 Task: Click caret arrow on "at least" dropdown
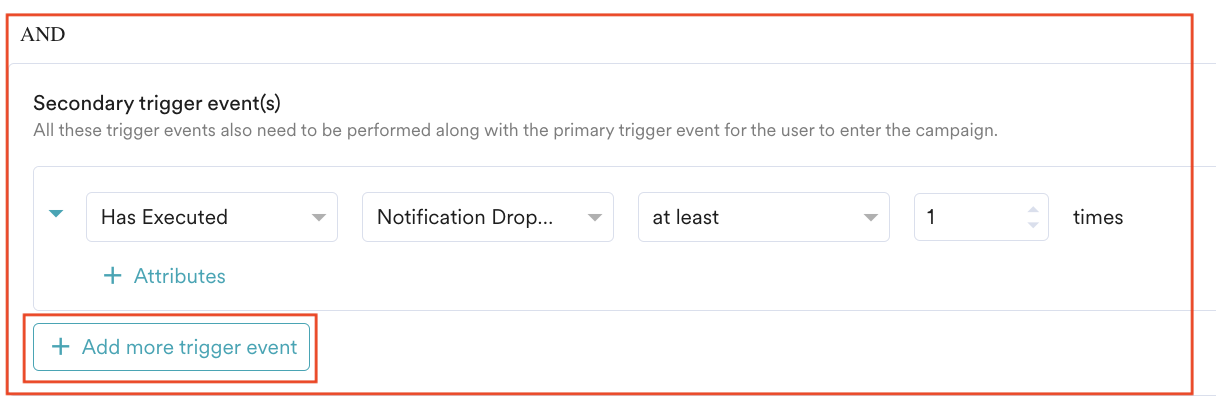tap(870, 217)
